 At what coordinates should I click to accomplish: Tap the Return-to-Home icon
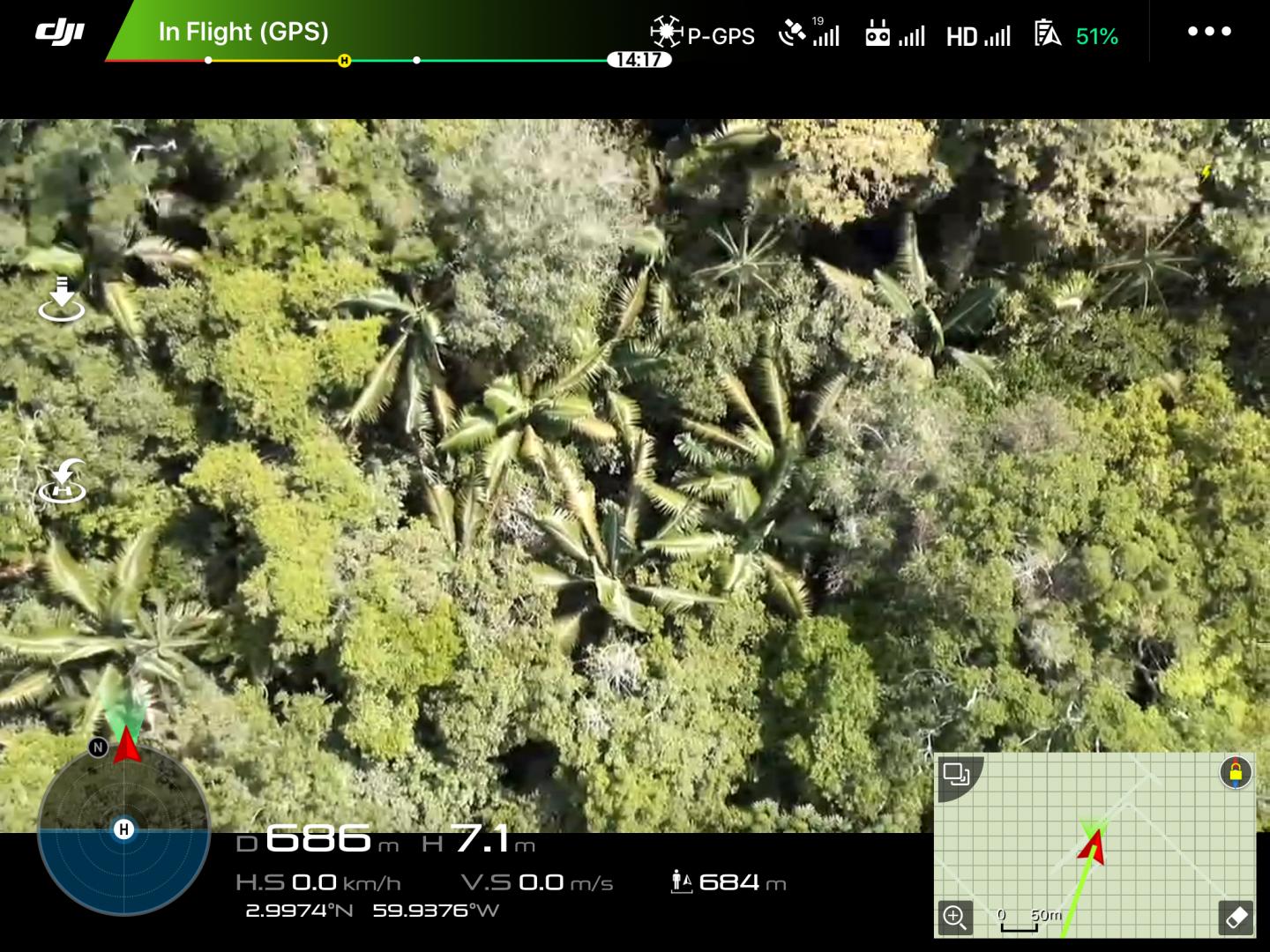[x=60, y=482]
